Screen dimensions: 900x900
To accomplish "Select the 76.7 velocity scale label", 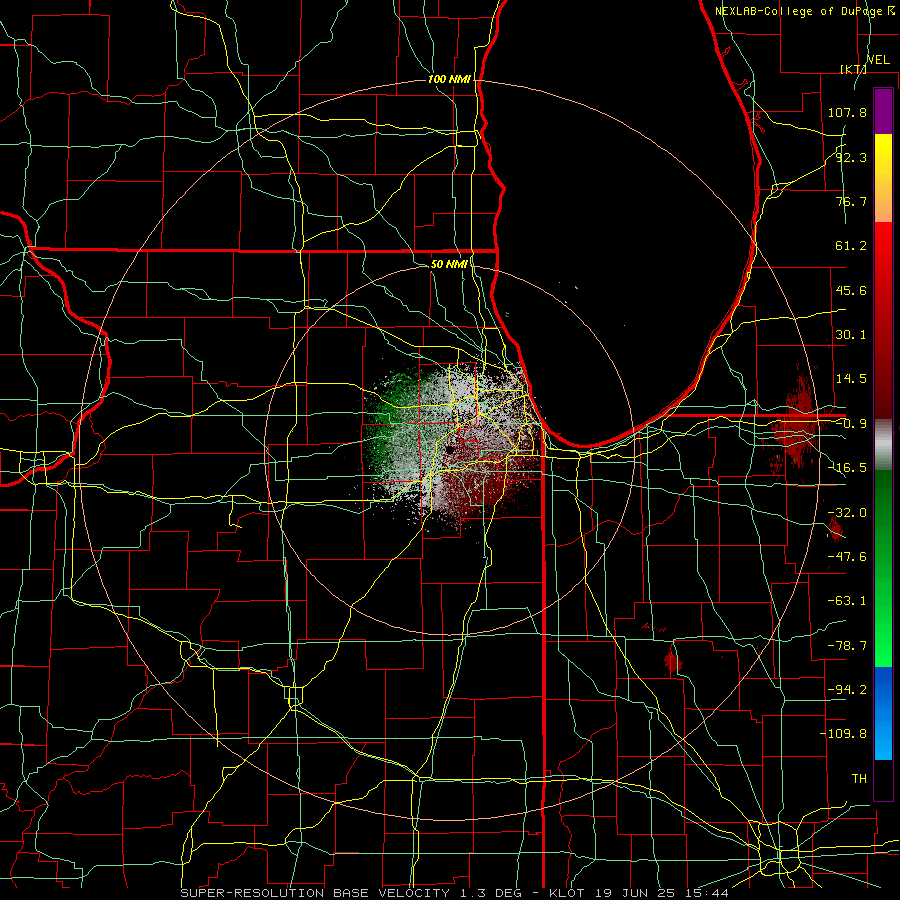I will coord(851,201).
